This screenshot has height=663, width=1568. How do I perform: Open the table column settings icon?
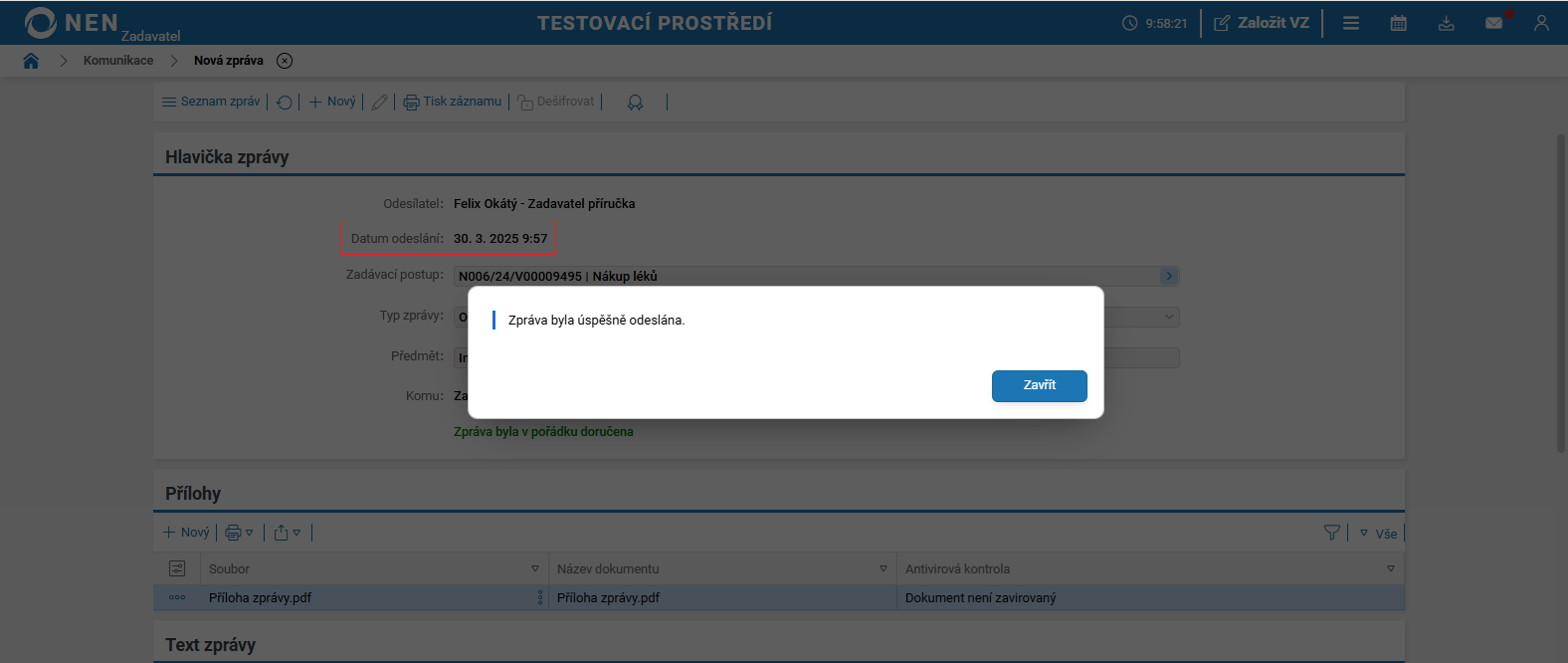177,568
